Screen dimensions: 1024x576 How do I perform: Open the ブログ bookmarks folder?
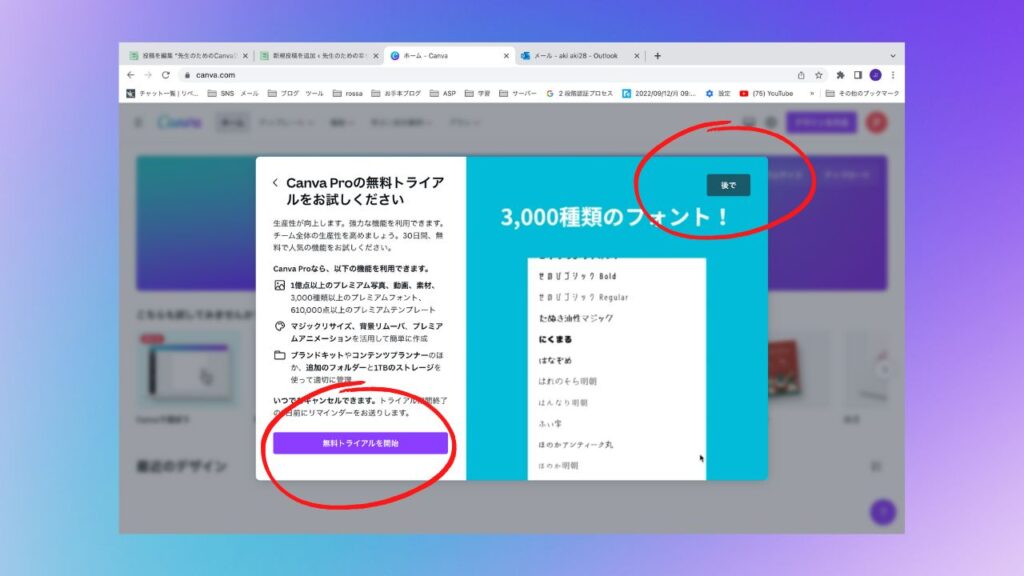pyautogui.click(x=283, y=93)
